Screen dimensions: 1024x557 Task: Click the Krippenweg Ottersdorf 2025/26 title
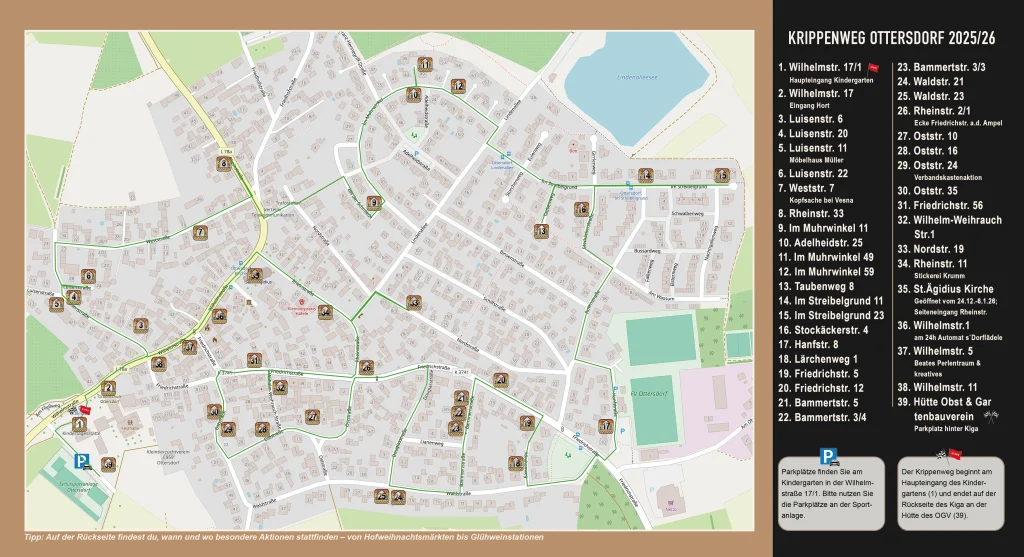tap(891, 38)
